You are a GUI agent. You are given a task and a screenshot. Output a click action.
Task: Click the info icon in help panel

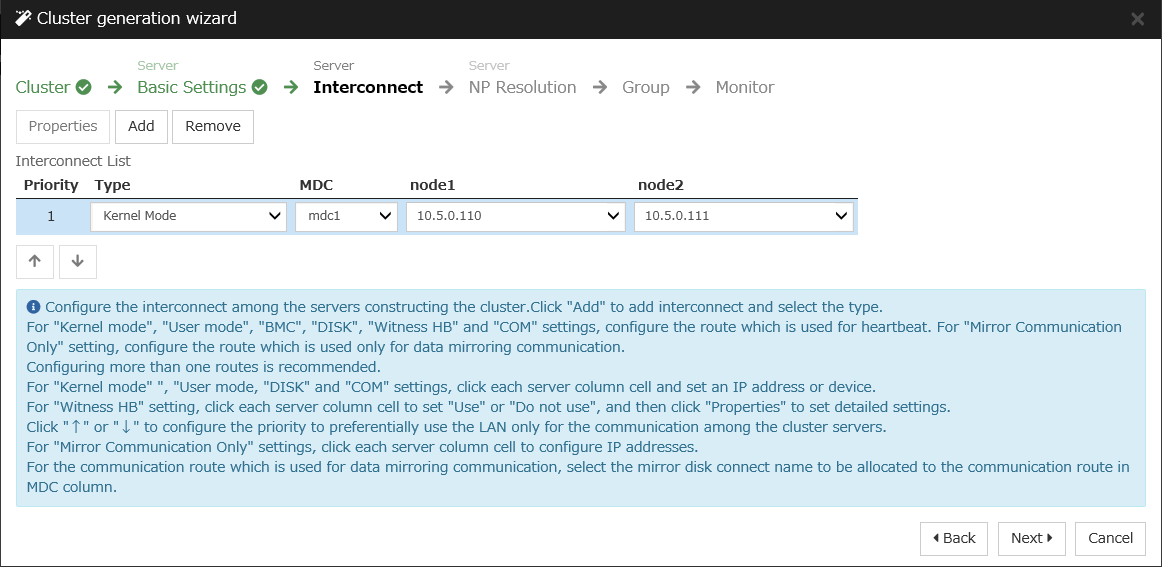tap(33, 307)
